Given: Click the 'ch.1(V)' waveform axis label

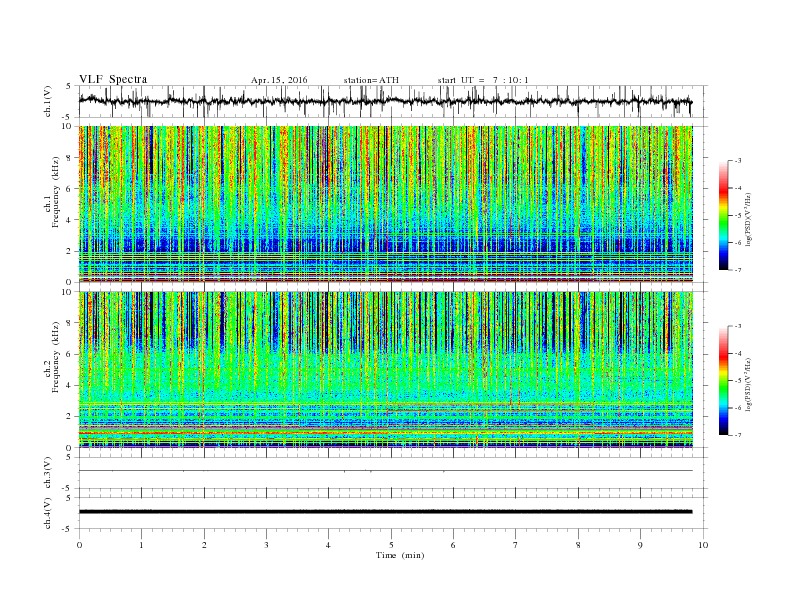Looking at the screenshot, I should (x=48, y=101).
